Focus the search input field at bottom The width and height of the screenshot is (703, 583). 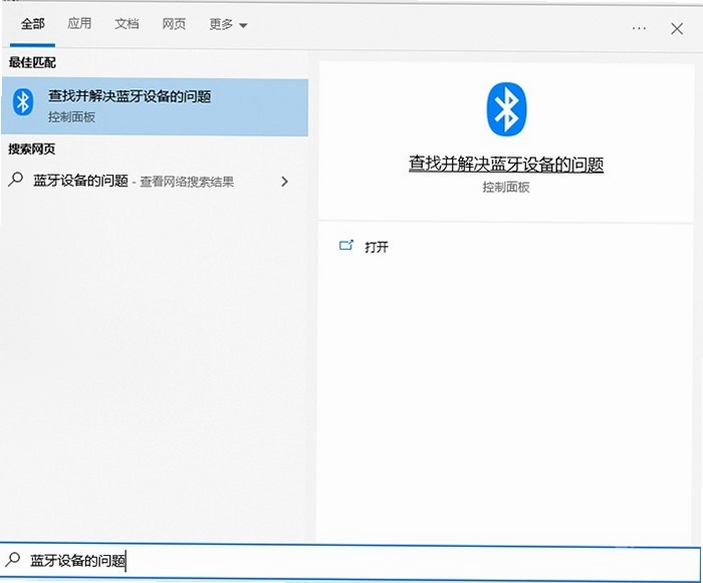[351, 561]
